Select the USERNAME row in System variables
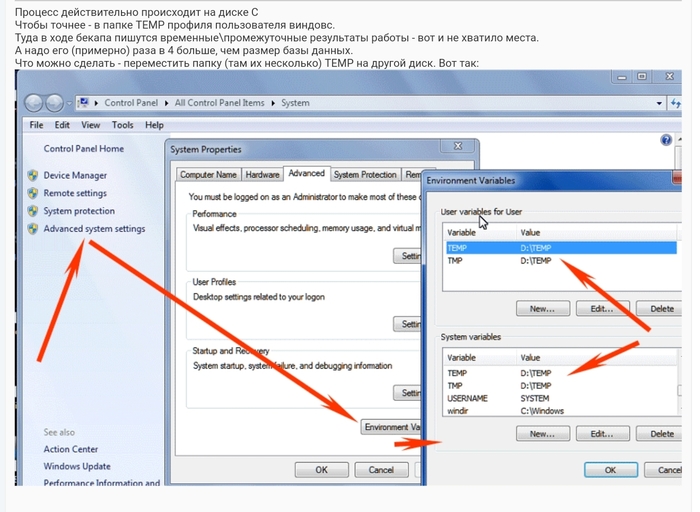The image size is (700, 512). (561, 398)
